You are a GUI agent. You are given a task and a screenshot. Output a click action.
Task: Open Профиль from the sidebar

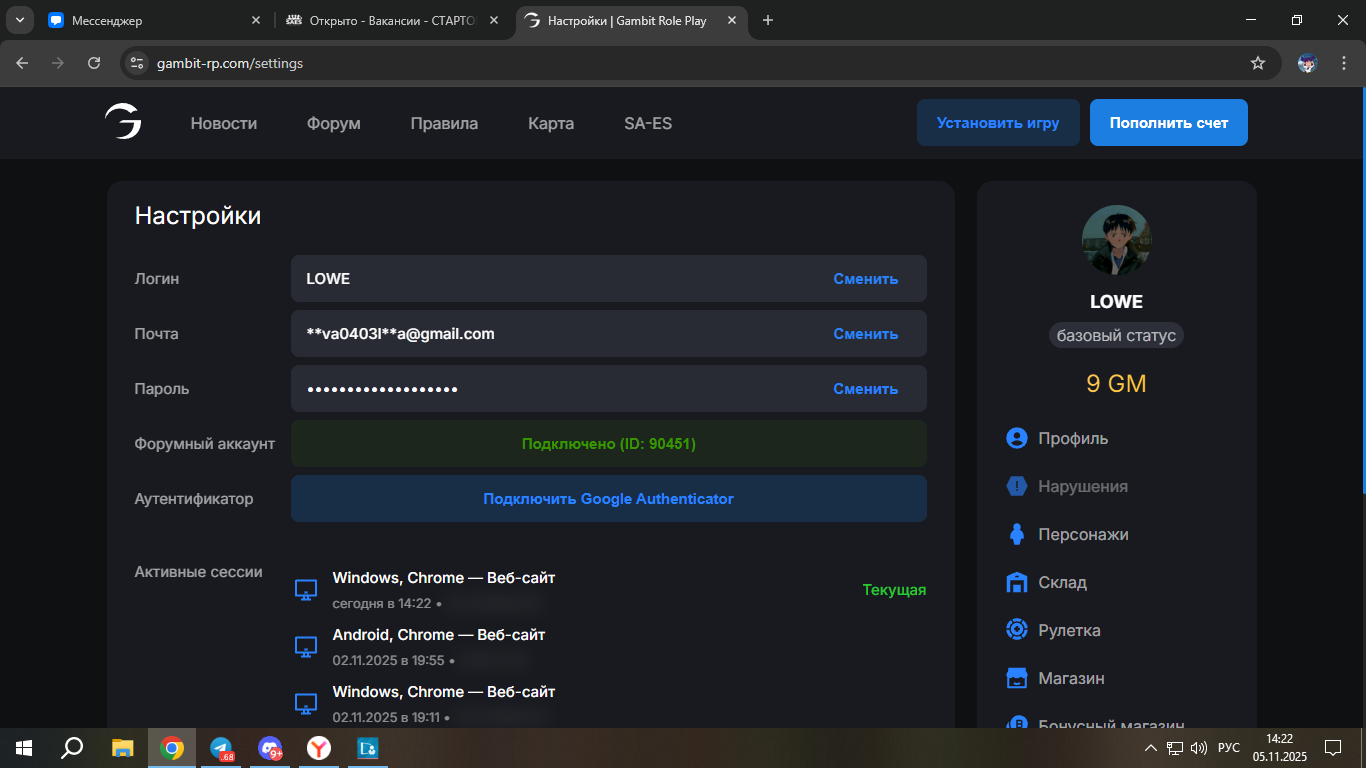pyautogui.click(x=1072, y=438)
